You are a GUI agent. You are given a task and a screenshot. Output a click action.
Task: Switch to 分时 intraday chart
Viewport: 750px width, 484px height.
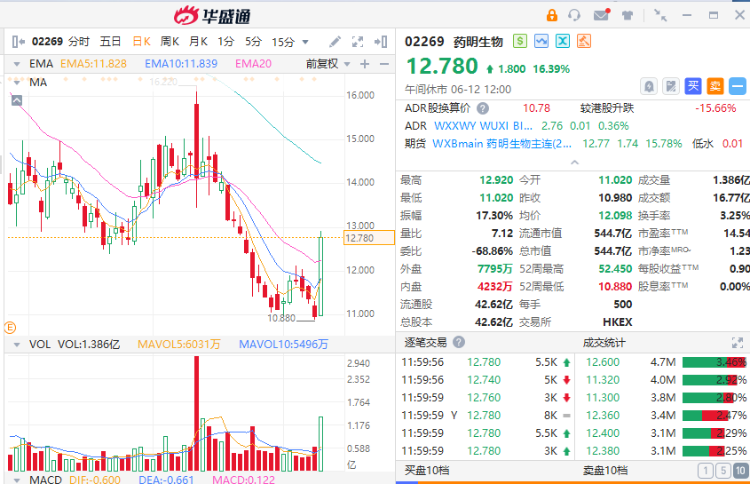click(79, 42)
